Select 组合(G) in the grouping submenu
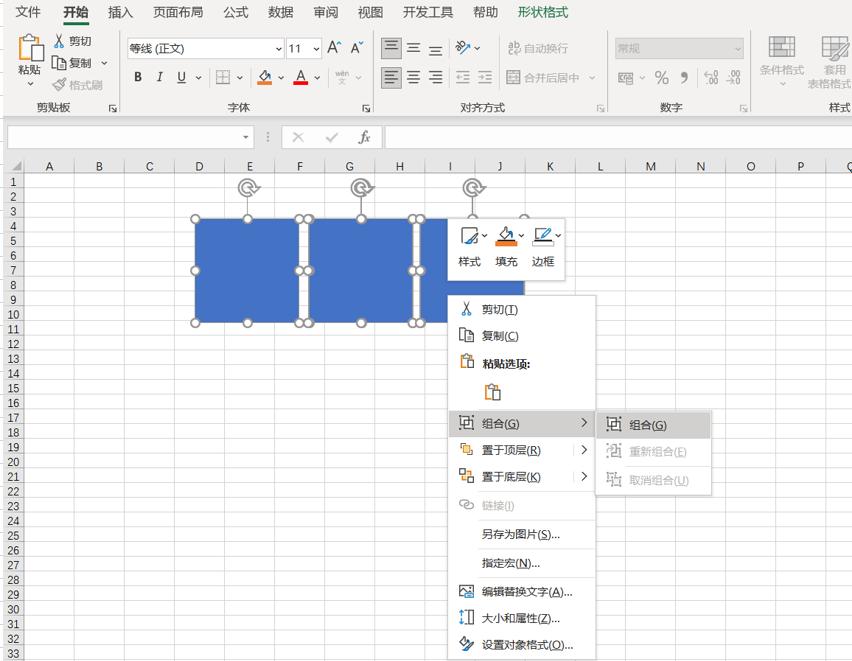The width and height of the screenshot is (852, 661). click(x=649, y=424)
